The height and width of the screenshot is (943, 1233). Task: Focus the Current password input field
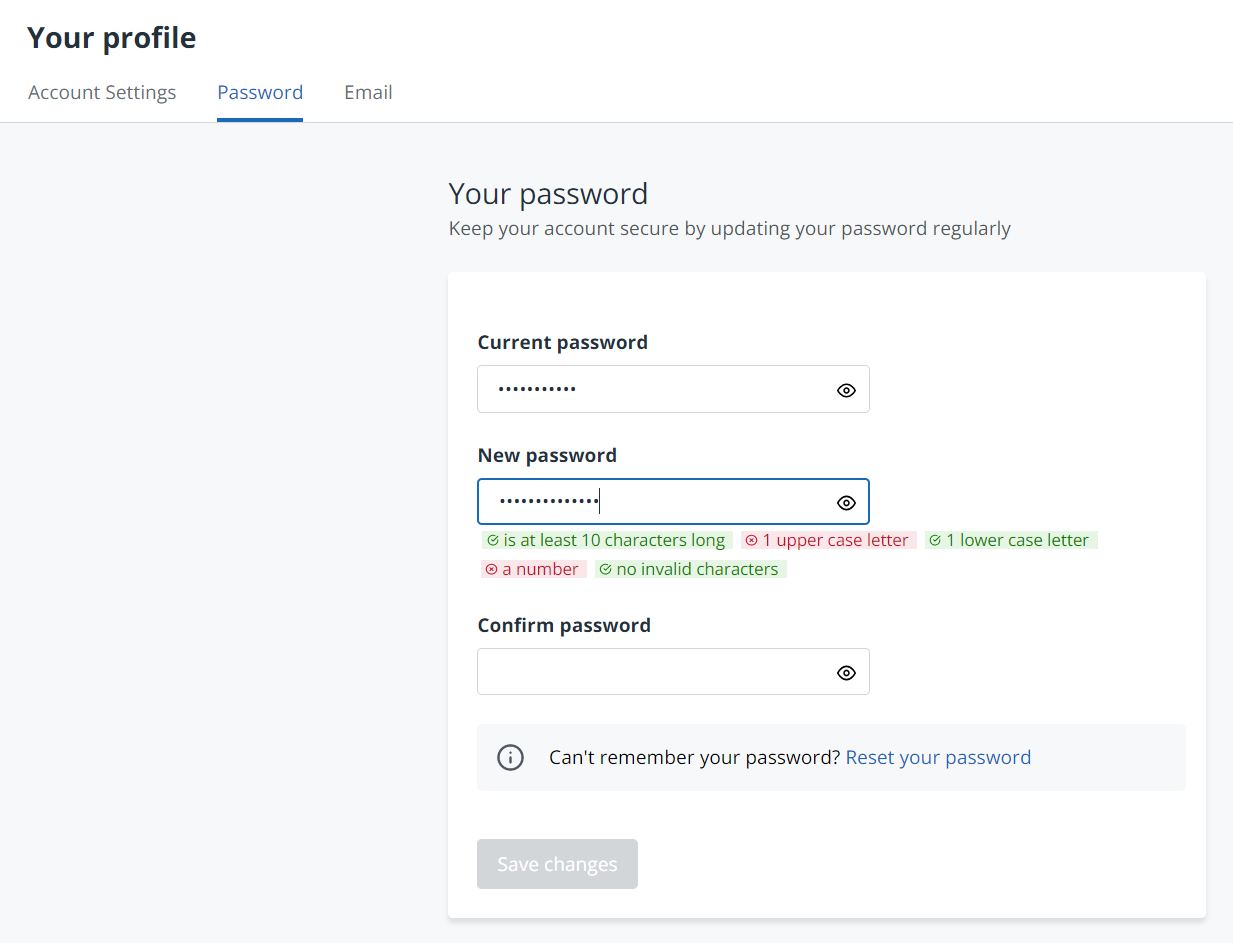[x=650, y=390]
